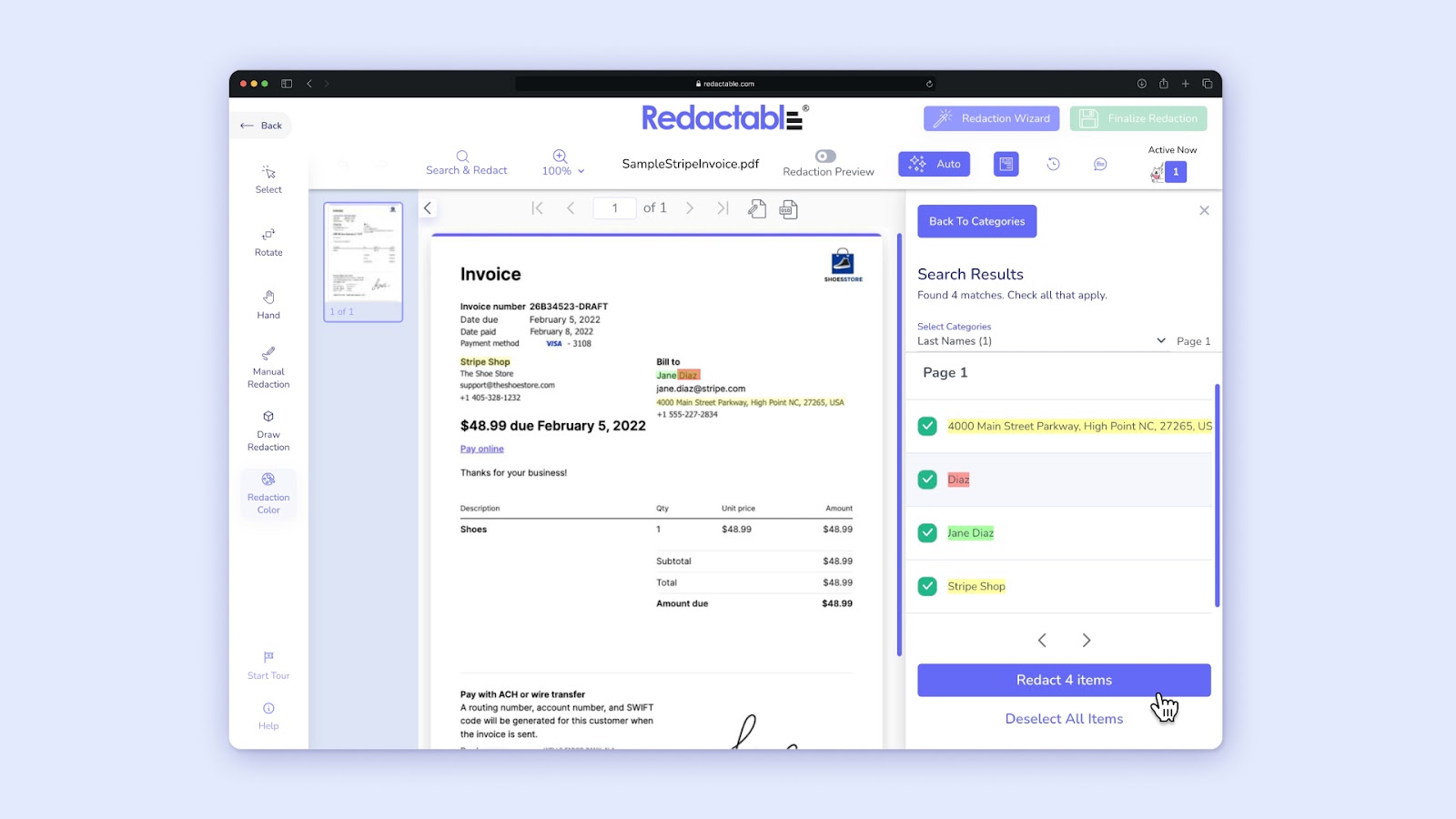This screenshot has width=1456, height=819.
Task: Click the page number input field
Action: [614, 208]
